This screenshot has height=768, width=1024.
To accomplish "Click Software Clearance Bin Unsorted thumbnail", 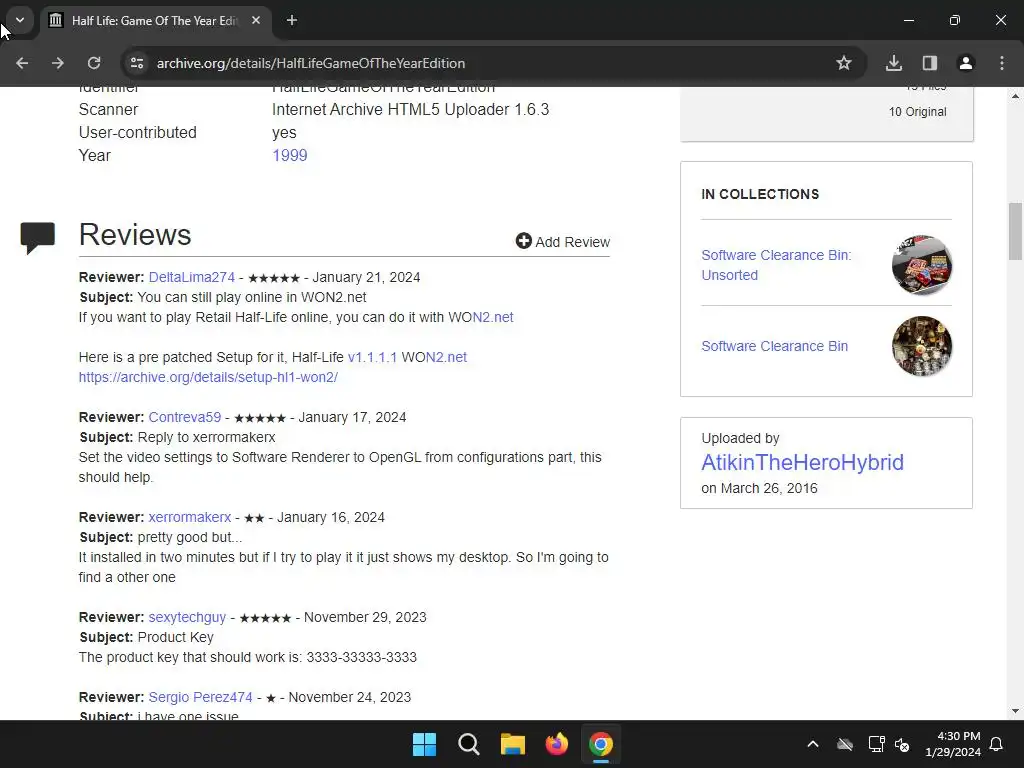I will point(921,265).
